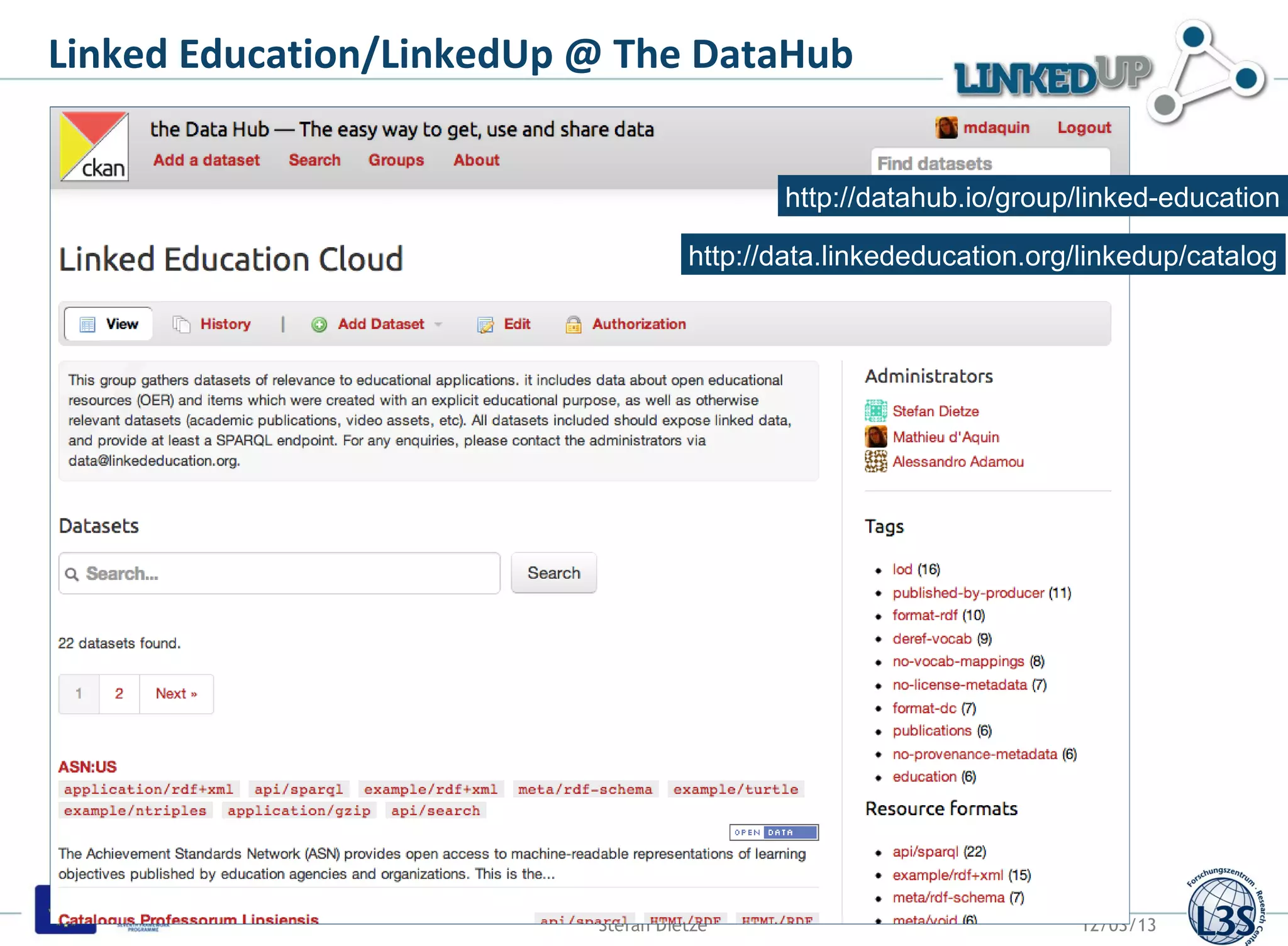Open the Authorization tab

click(626, 324)
